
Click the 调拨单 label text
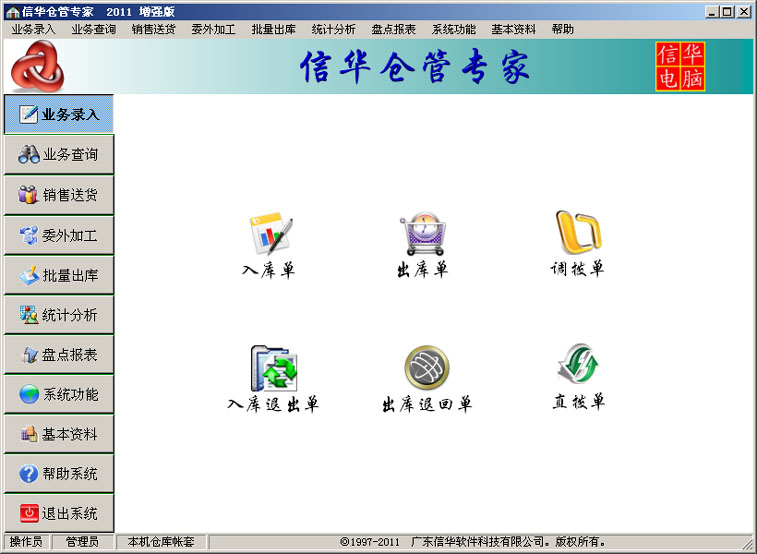[577, 268]
